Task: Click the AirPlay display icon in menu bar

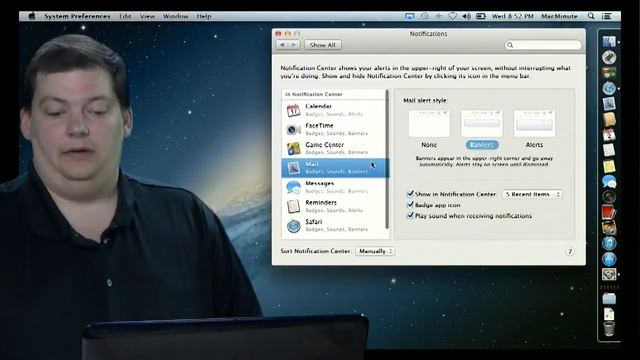Action: (x=409, y=16)
